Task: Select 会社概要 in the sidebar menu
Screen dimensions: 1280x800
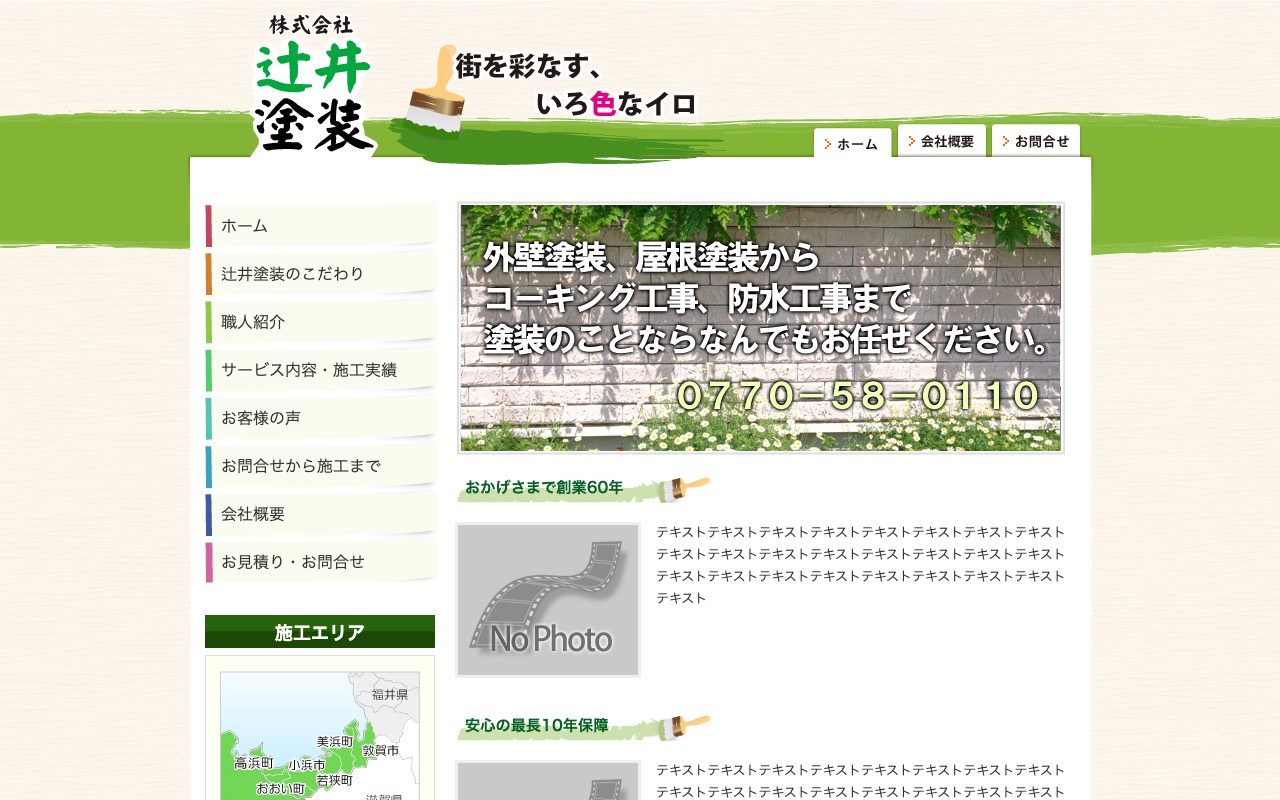Action: [x=320, y=514]
